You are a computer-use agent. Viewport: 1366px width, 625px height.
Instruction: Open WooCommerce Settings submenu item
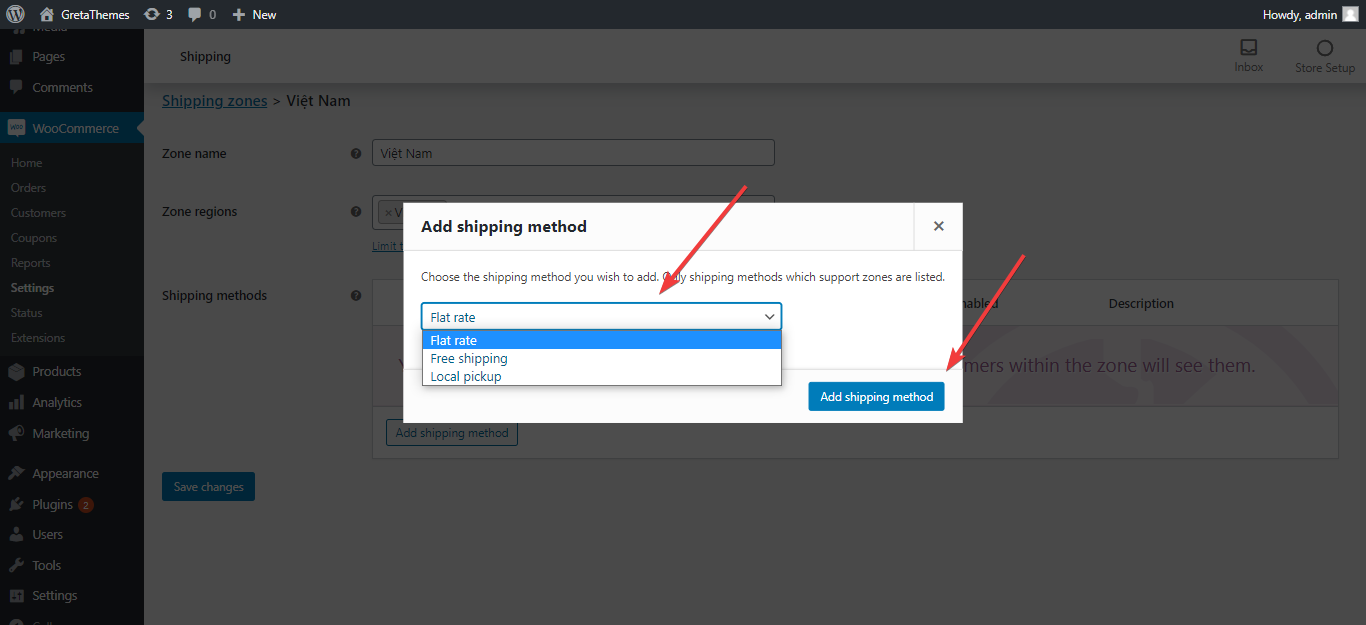click(32, 288)
